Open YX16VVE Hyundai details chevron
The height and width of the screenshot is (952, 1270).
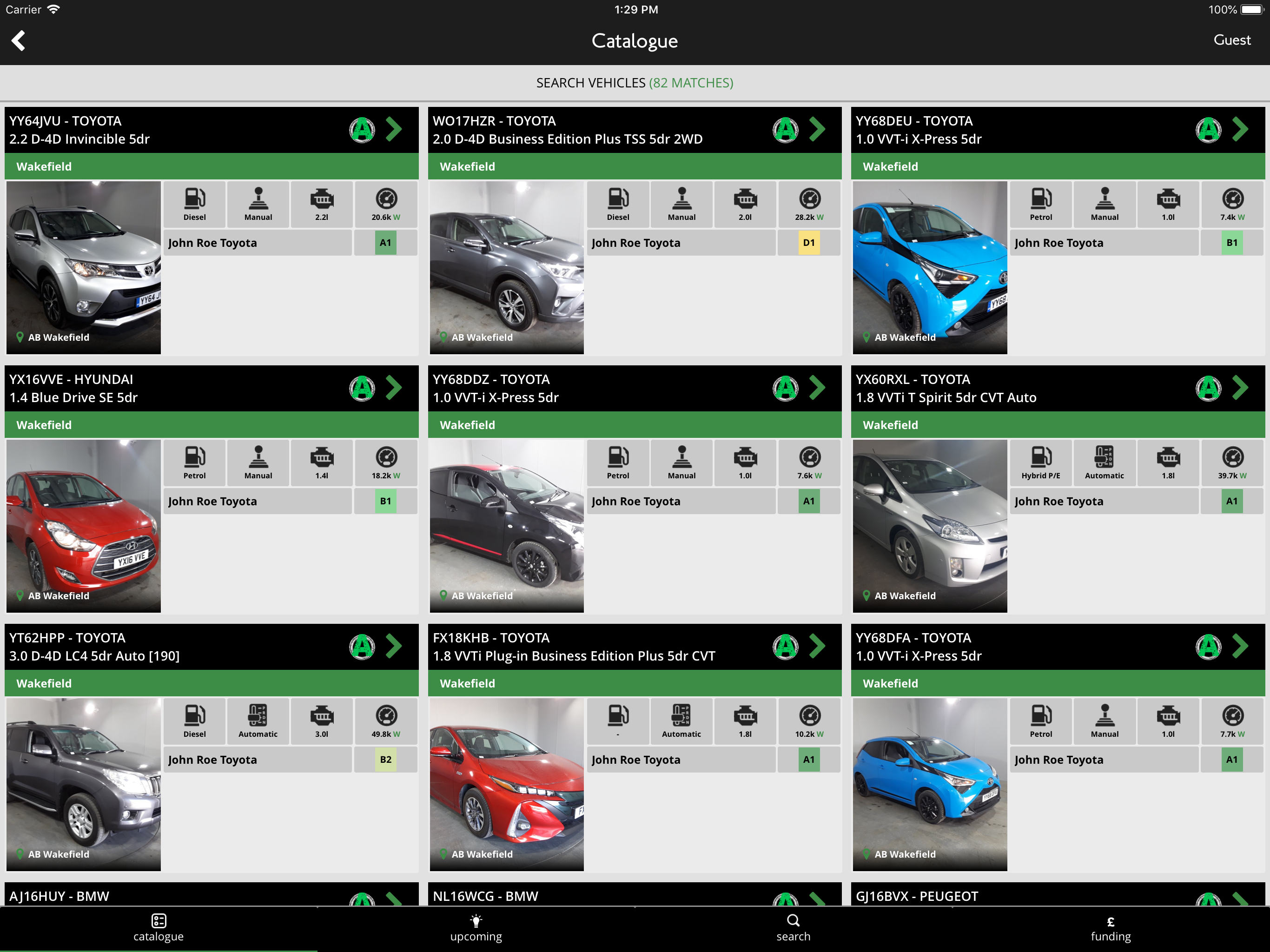[x=394, y=388]
